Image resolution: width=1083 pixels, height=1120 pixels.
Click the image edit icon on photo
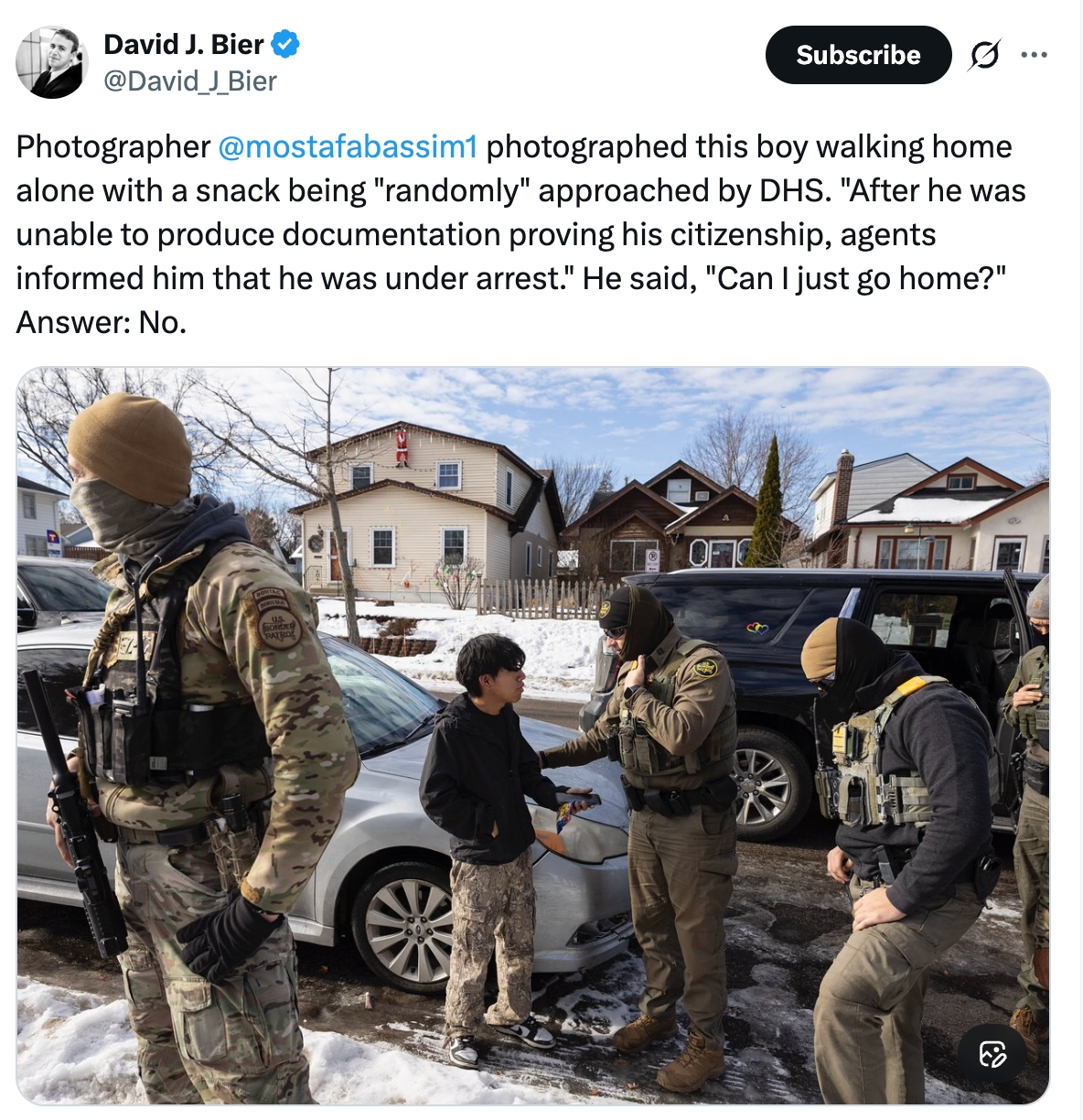coord(992,1053)
